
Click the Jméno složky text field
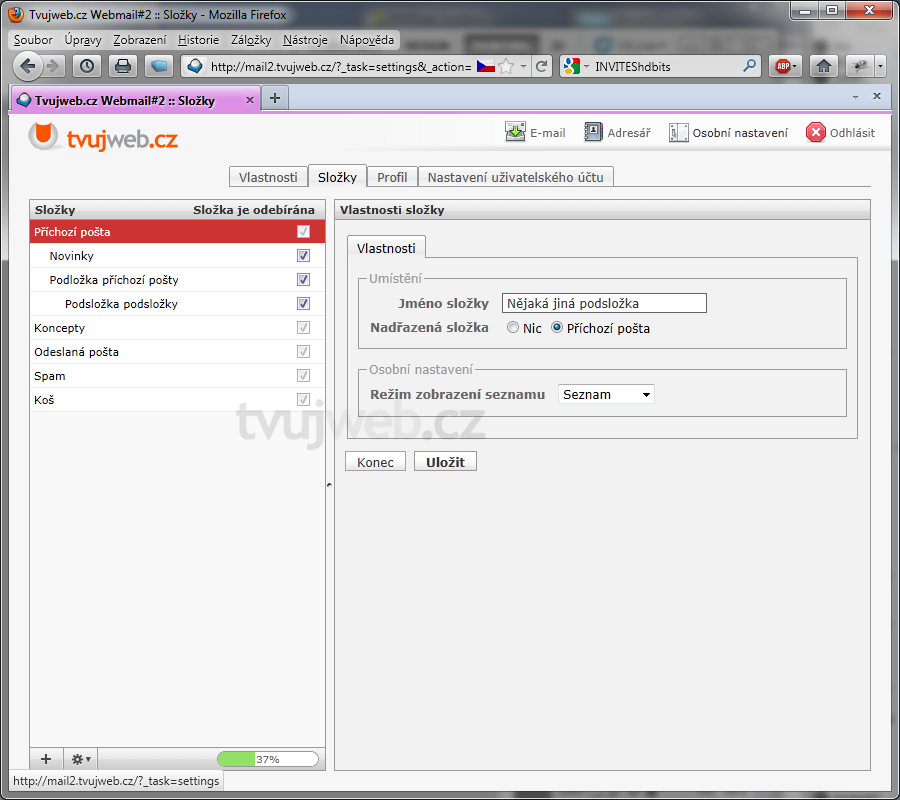tap(604, 303)
